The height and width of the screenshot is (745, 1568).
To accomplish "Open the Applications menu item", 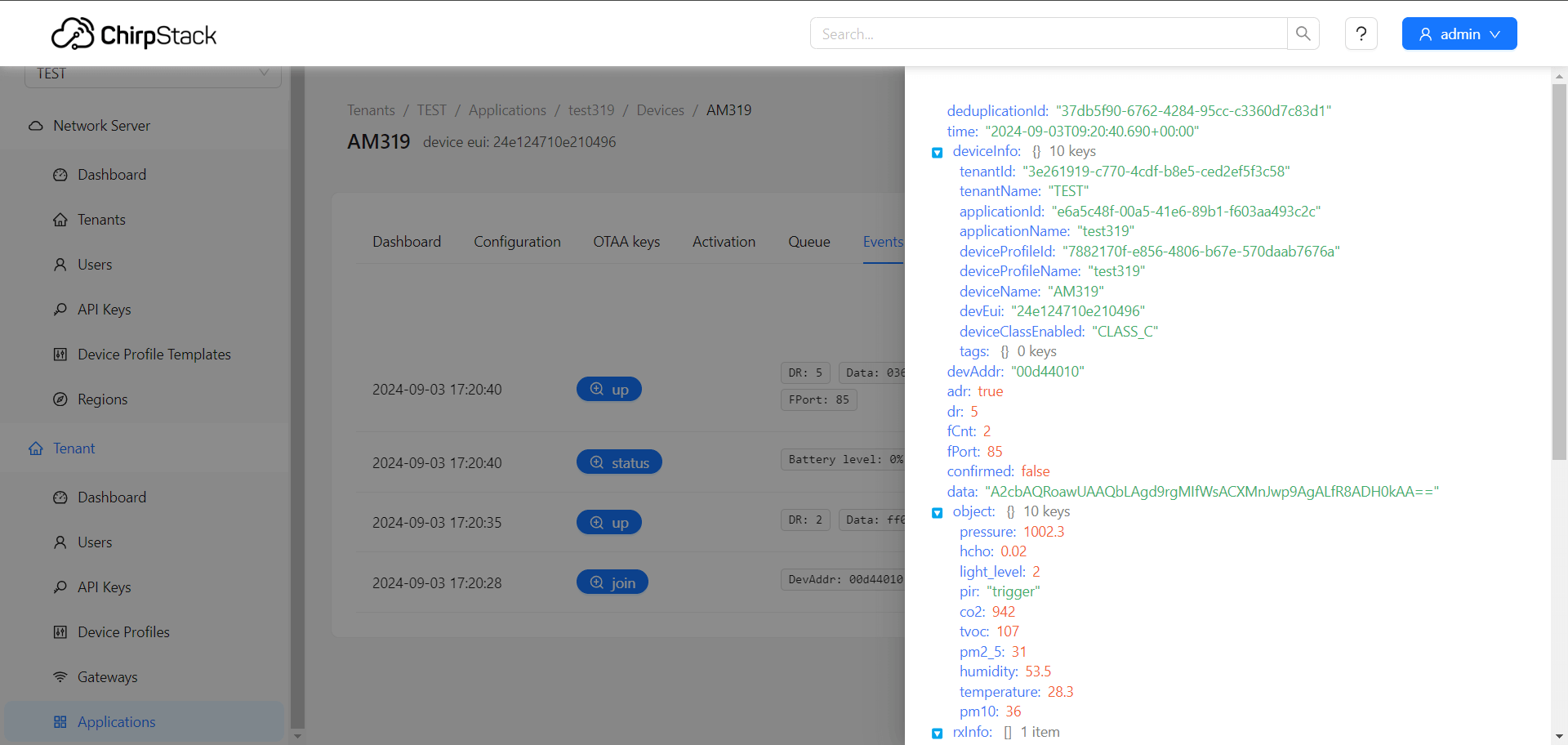I will [144, 722].
